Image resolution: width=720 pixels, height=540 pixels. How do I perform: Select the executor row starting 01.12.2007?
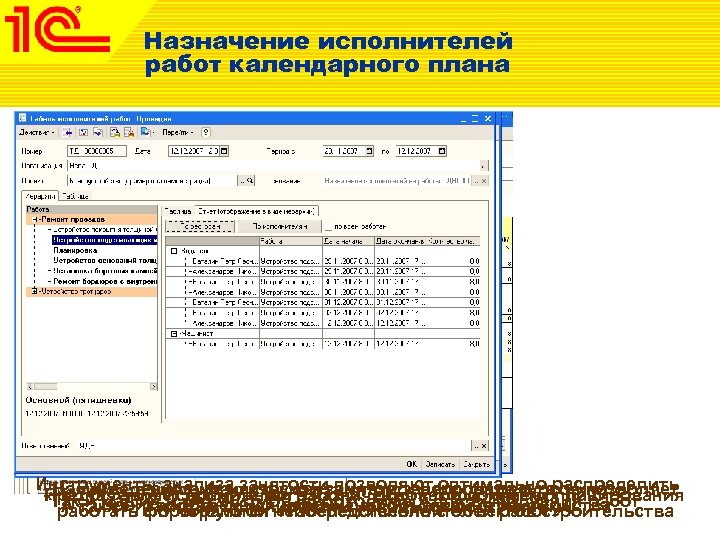323,303
